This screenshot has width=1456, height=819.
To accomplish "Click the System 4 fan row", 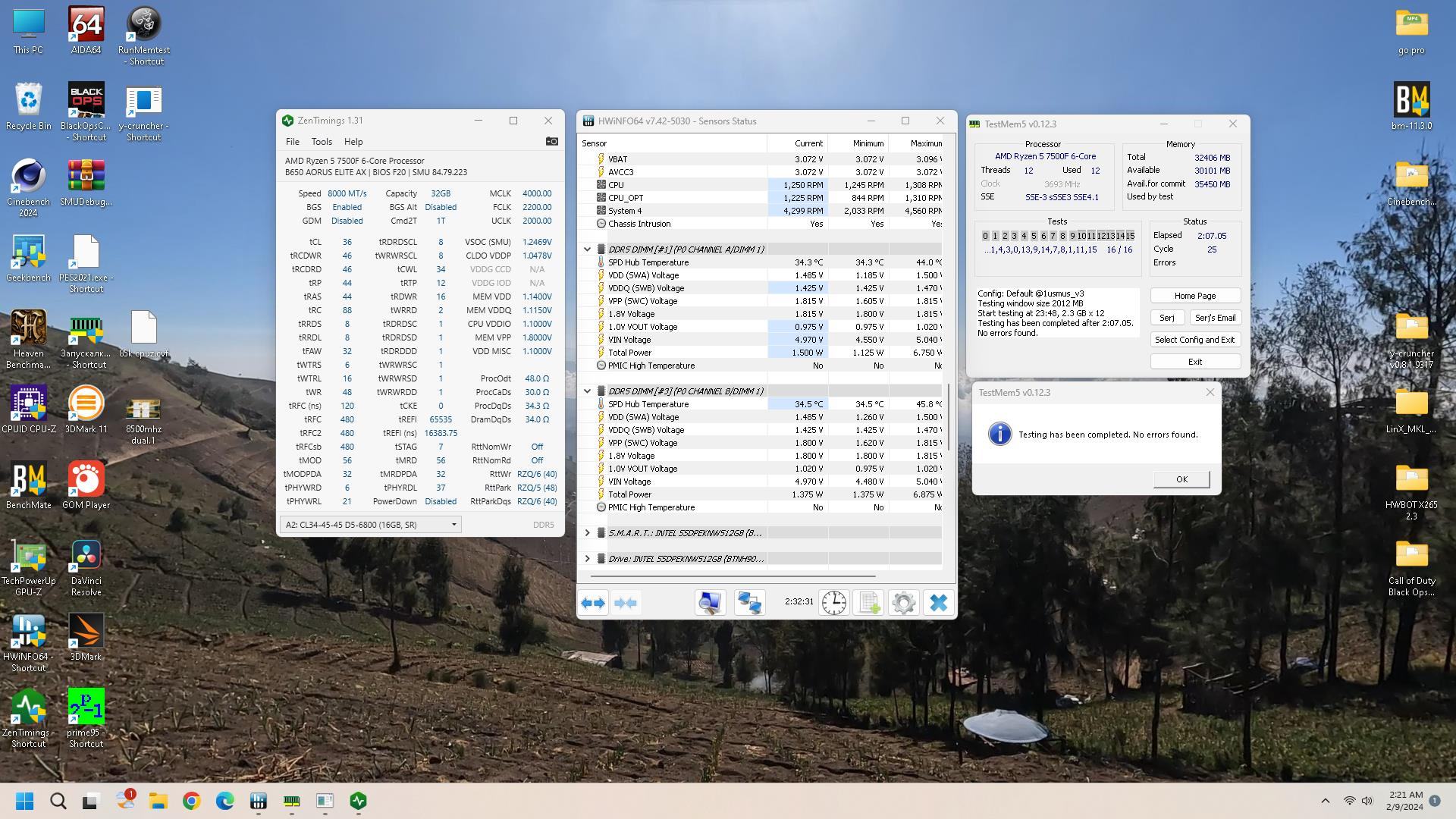I will tap(760, 211).
